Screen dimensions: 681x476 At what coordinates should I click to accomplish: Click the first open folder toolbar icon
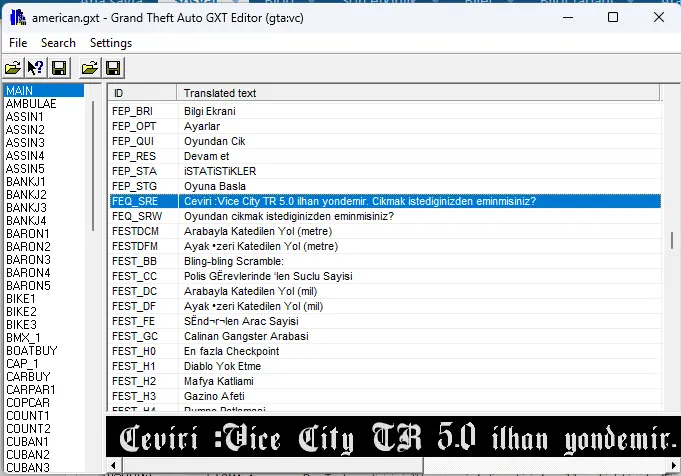pos(13,68)
